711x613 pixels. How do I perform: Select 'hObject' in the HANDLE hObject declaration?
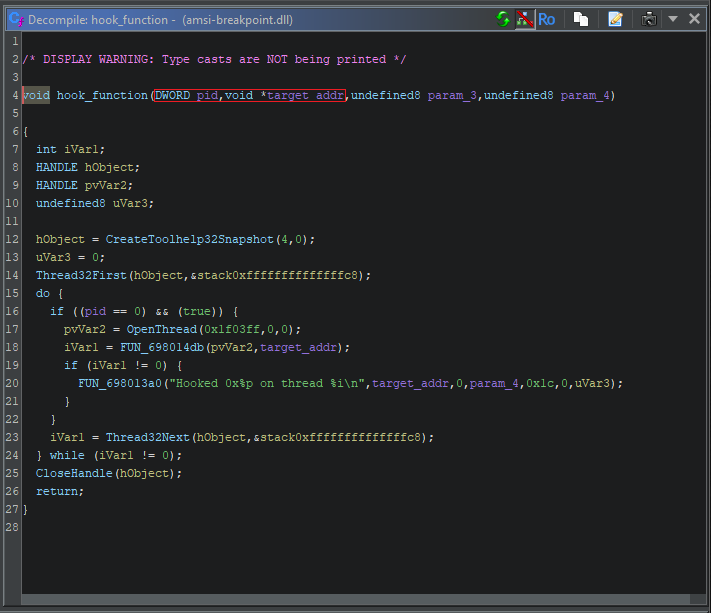point(109,167)
